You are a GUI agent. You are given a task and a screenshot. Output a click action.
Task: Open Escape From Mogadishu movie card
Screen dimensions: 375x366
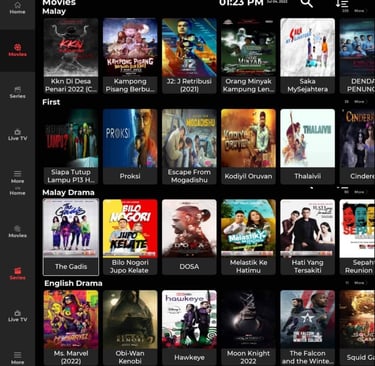click(189, 147)
